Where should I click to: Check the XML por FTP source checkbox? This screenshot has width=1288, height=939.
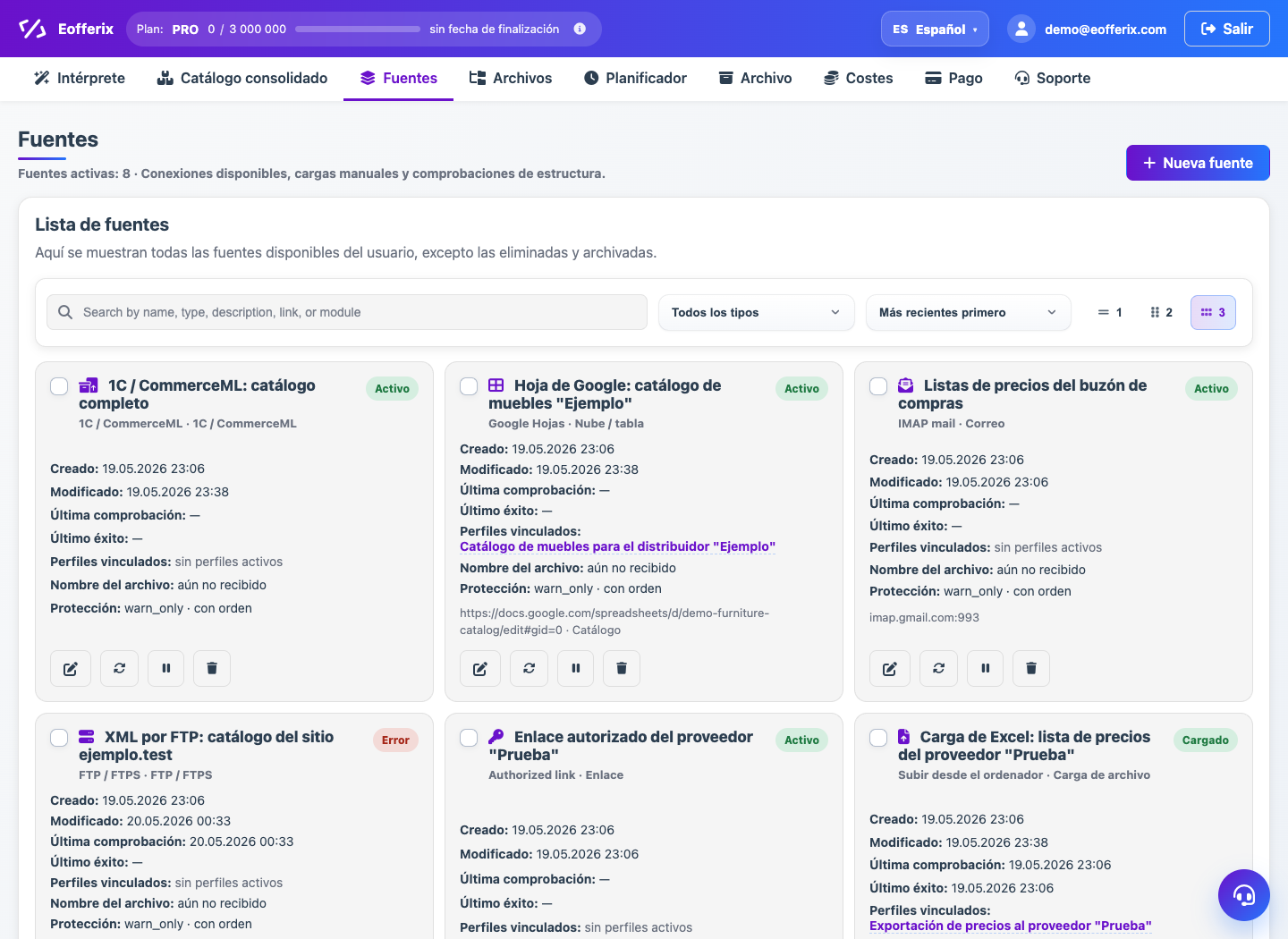point(59,738)
